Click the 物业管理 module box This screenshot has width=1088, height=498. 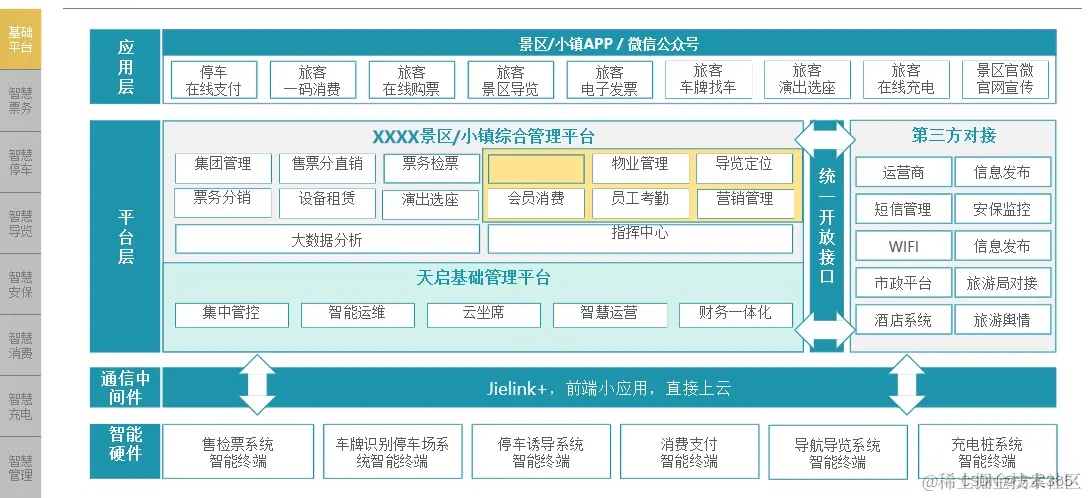tap(640, 168)
